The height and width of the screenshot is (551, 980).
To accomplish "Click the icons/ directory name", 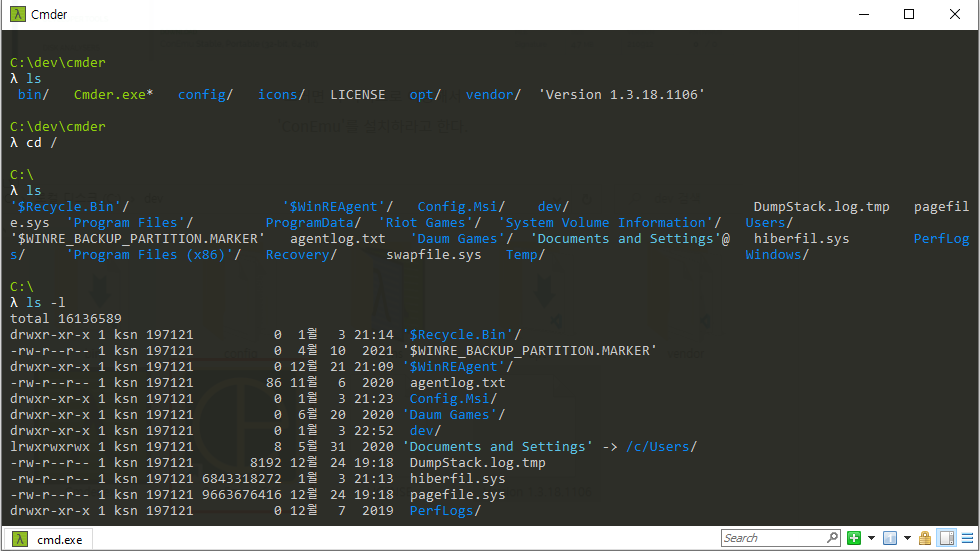I will [281, 94].
